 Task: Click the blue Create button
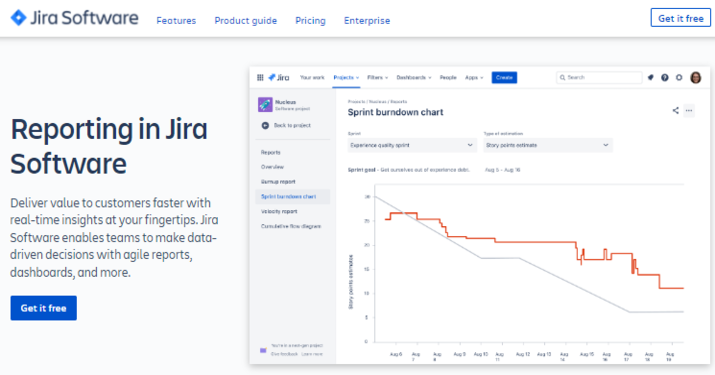click(504, 78)
